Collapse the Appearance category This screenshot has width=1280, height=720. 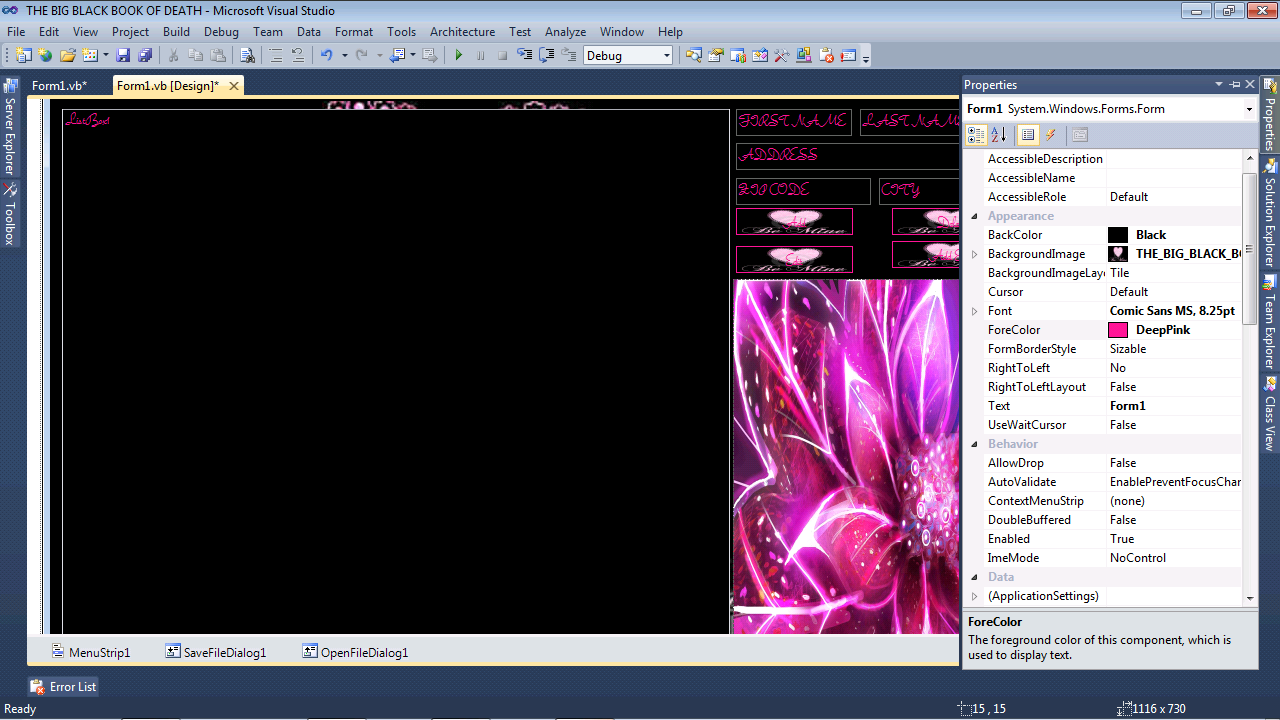[x=975, y=216]
